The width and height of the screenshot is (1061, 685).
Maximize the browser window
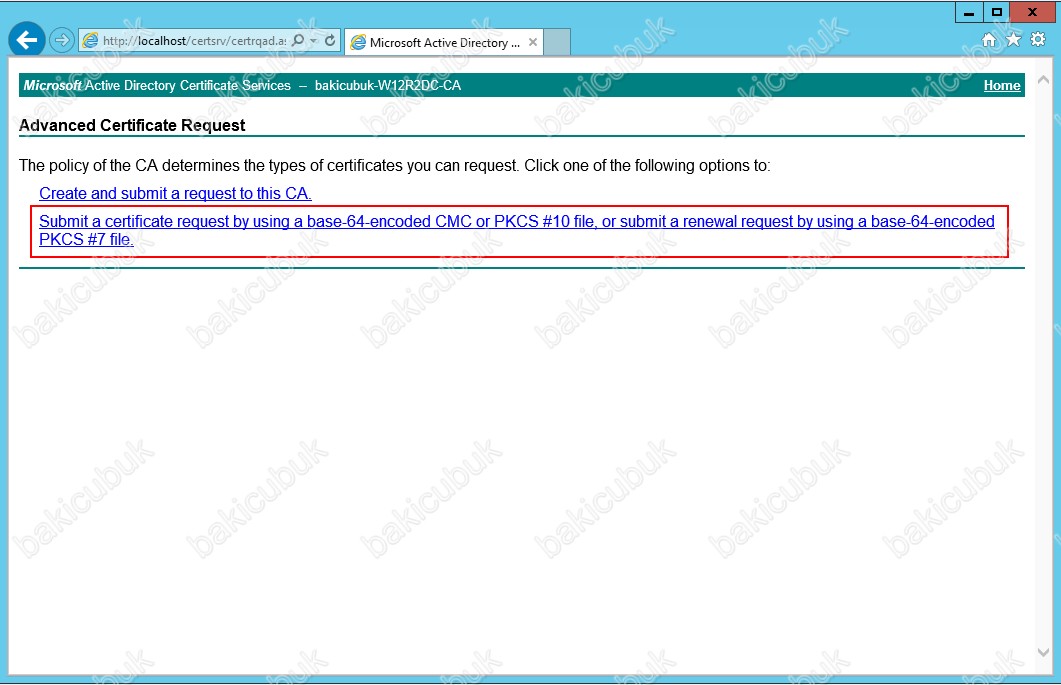point(996,12)
